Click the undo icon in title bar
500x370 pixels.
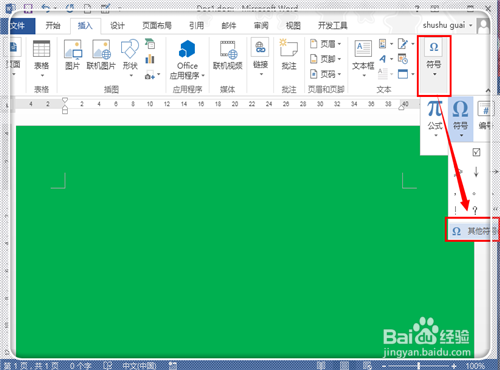45,8
